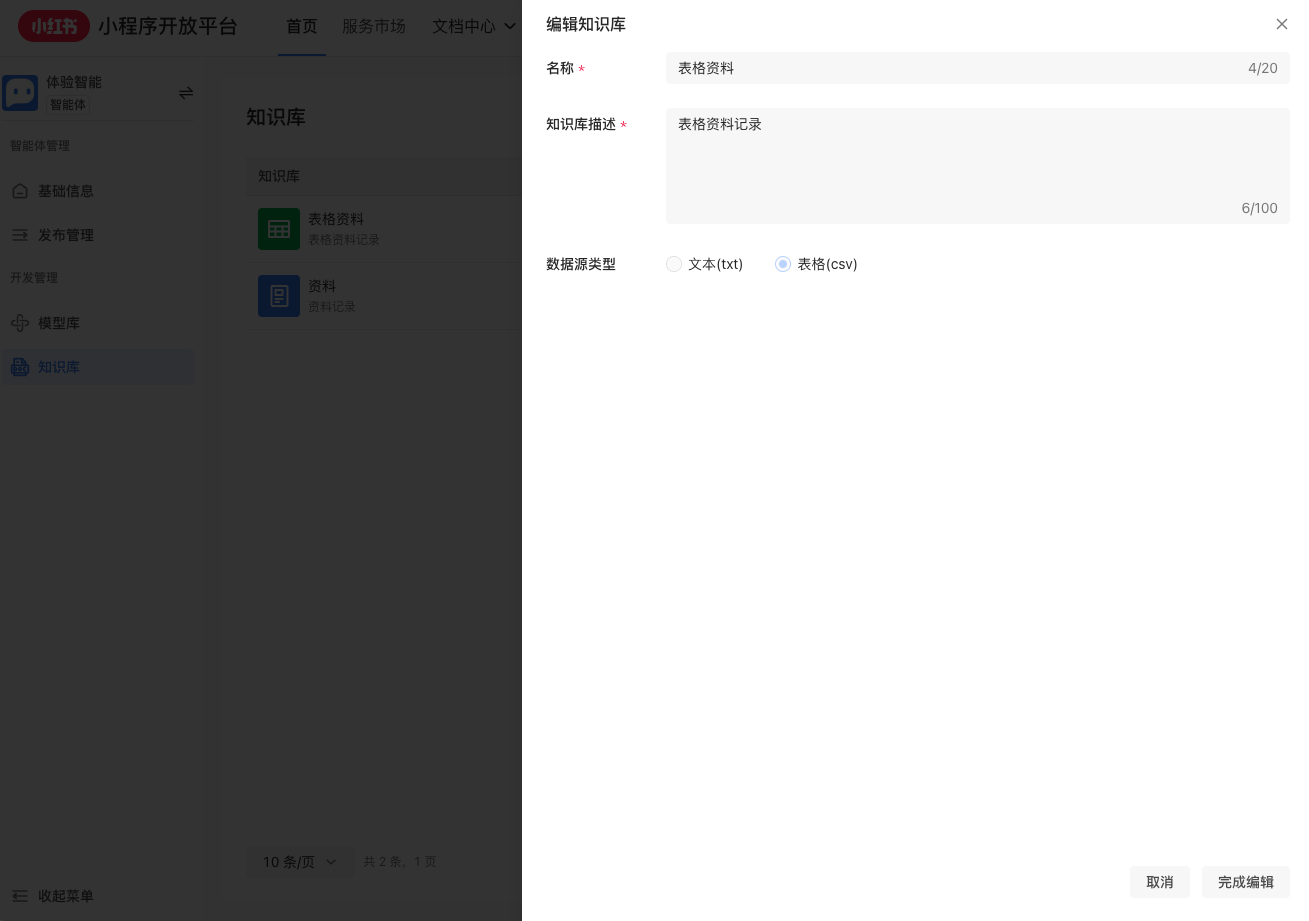Expand the 文档中心 dropdown menu

pyautogui.click(x=471, y=26)
